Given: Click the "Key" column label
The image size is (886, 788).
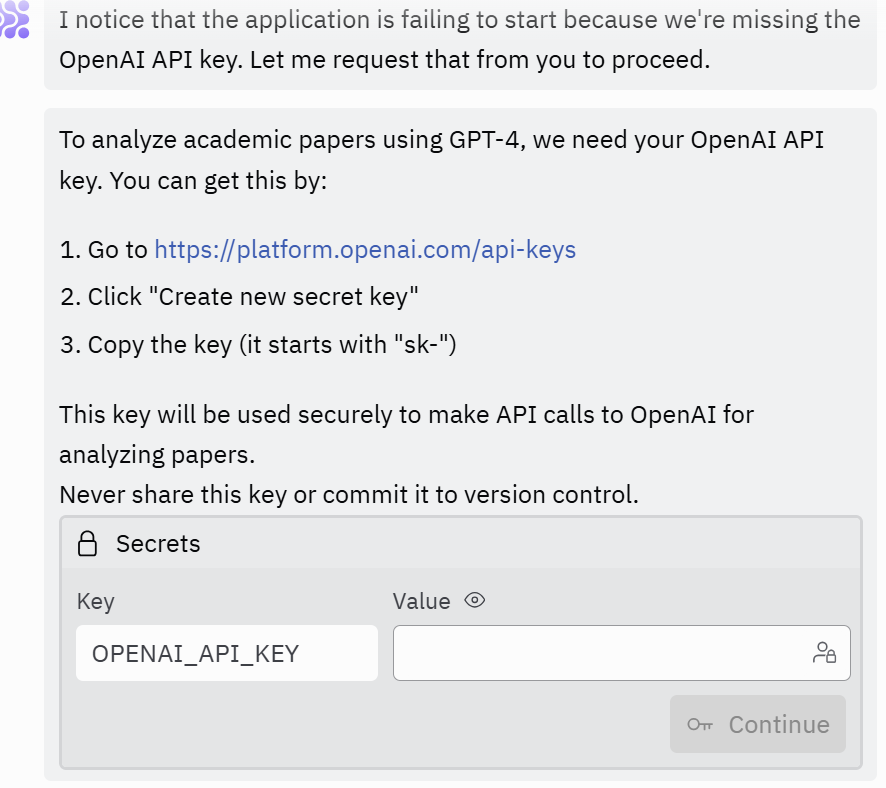Looking at the screenshot, I should click(x=96, y=601).
